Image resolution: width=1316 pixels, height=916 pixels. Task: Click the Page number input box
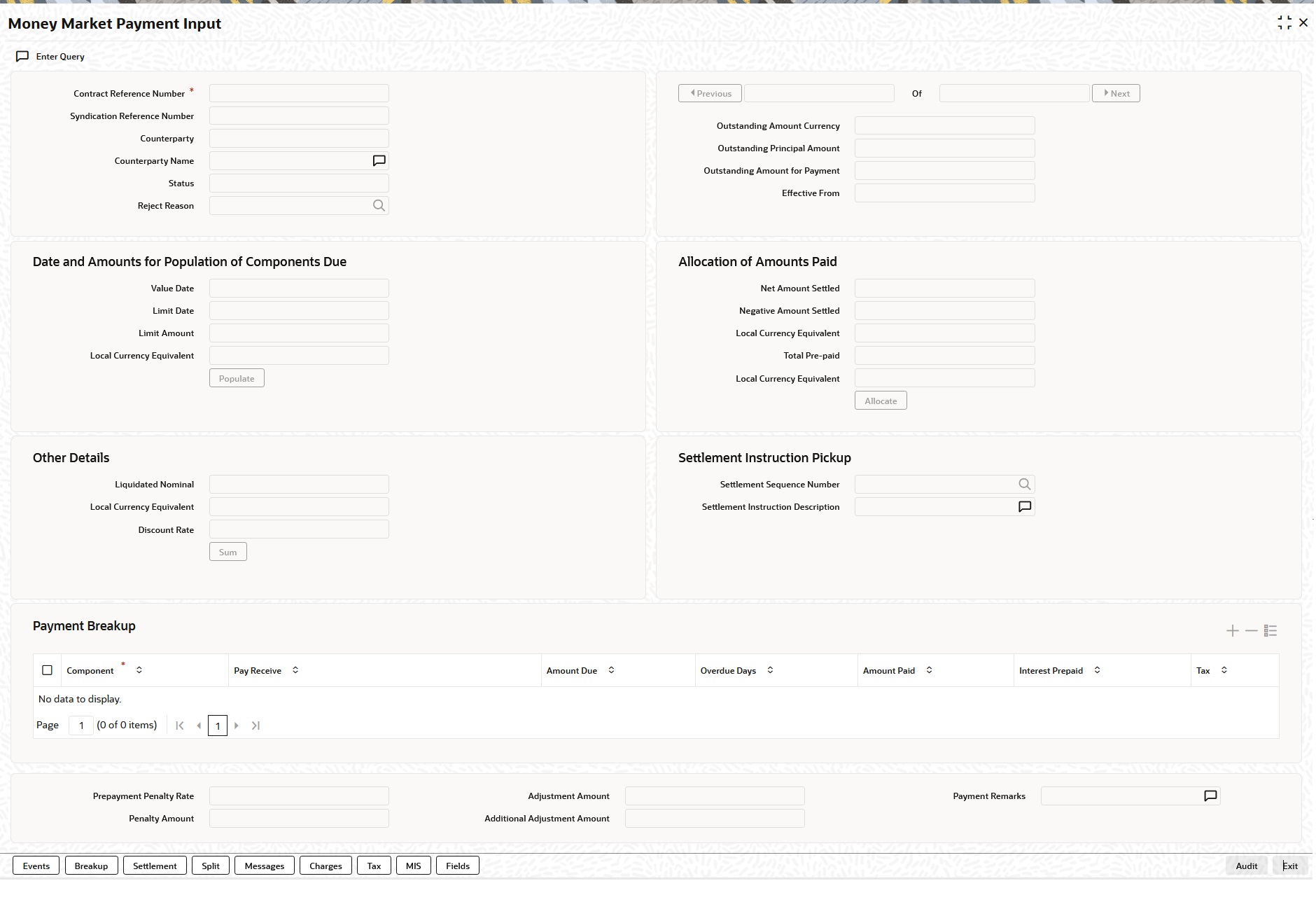(x=81, y=726)
